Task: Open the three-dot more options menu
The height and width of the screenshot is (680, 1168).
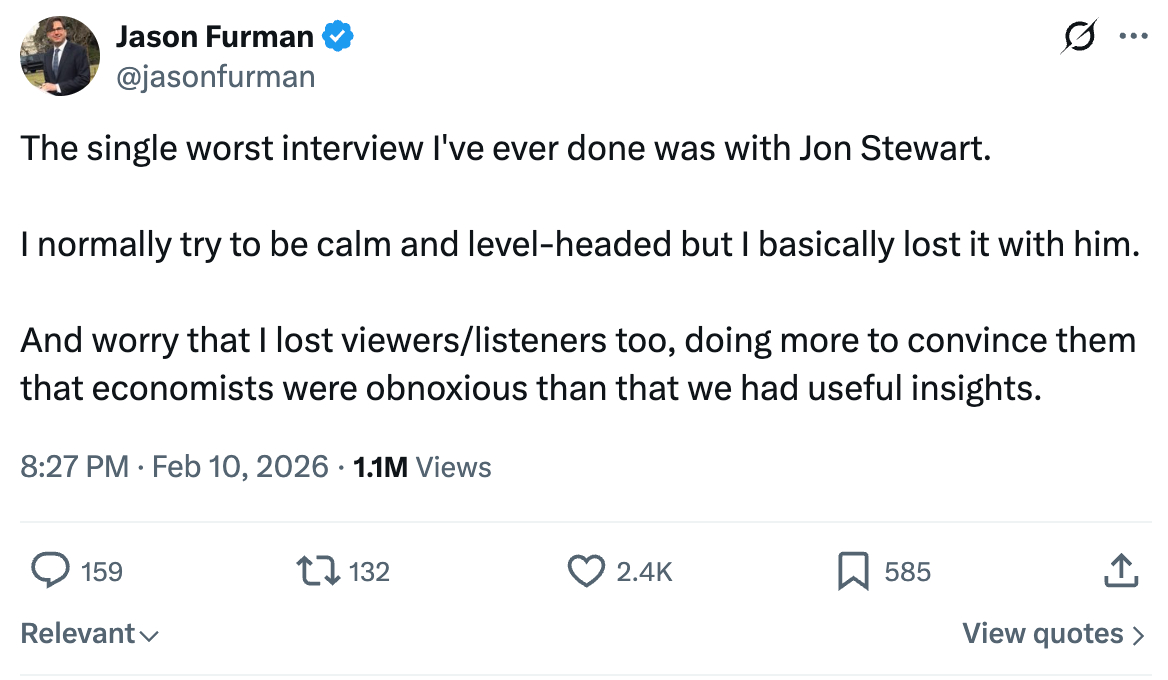Action: click(x=1132, y=36)
